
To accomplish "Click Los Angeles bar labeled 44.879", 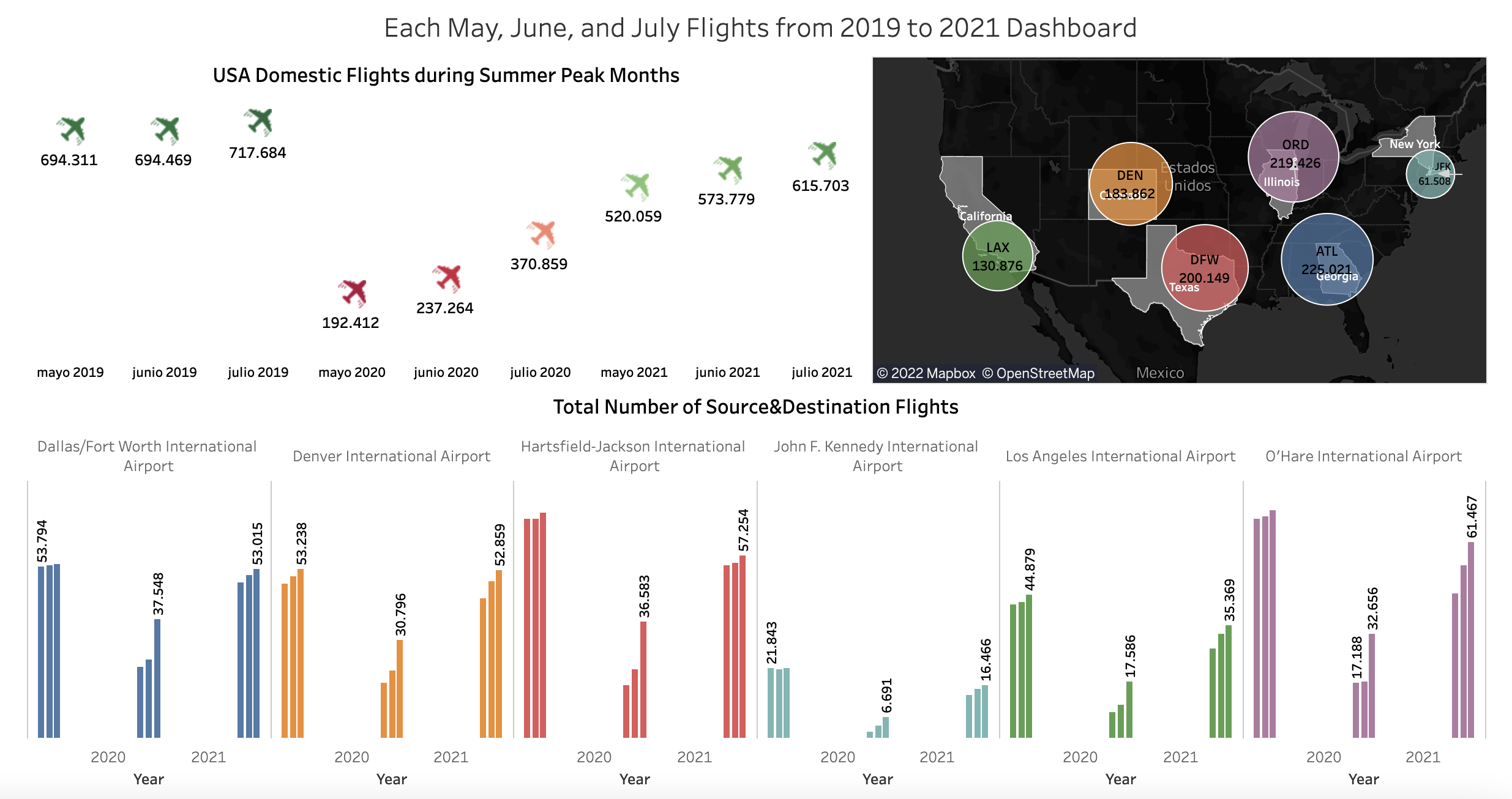I will click(1029, 666).
